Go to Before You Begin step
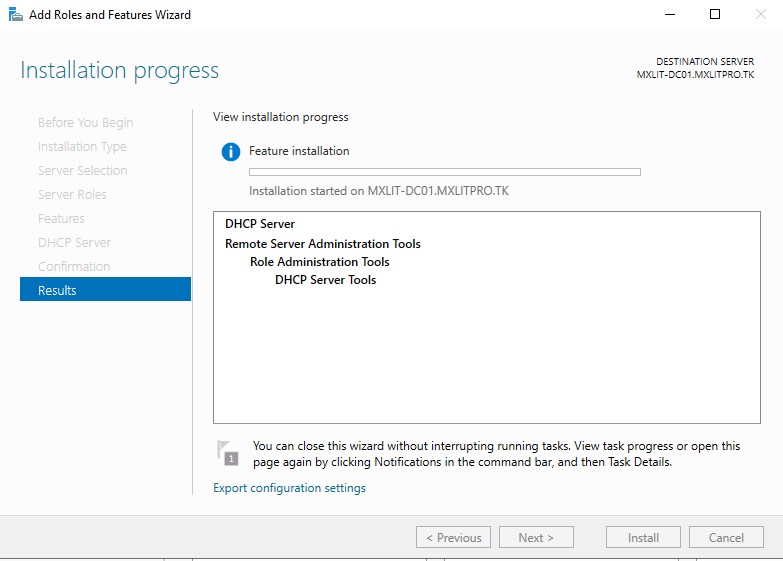 coord(85,122)
